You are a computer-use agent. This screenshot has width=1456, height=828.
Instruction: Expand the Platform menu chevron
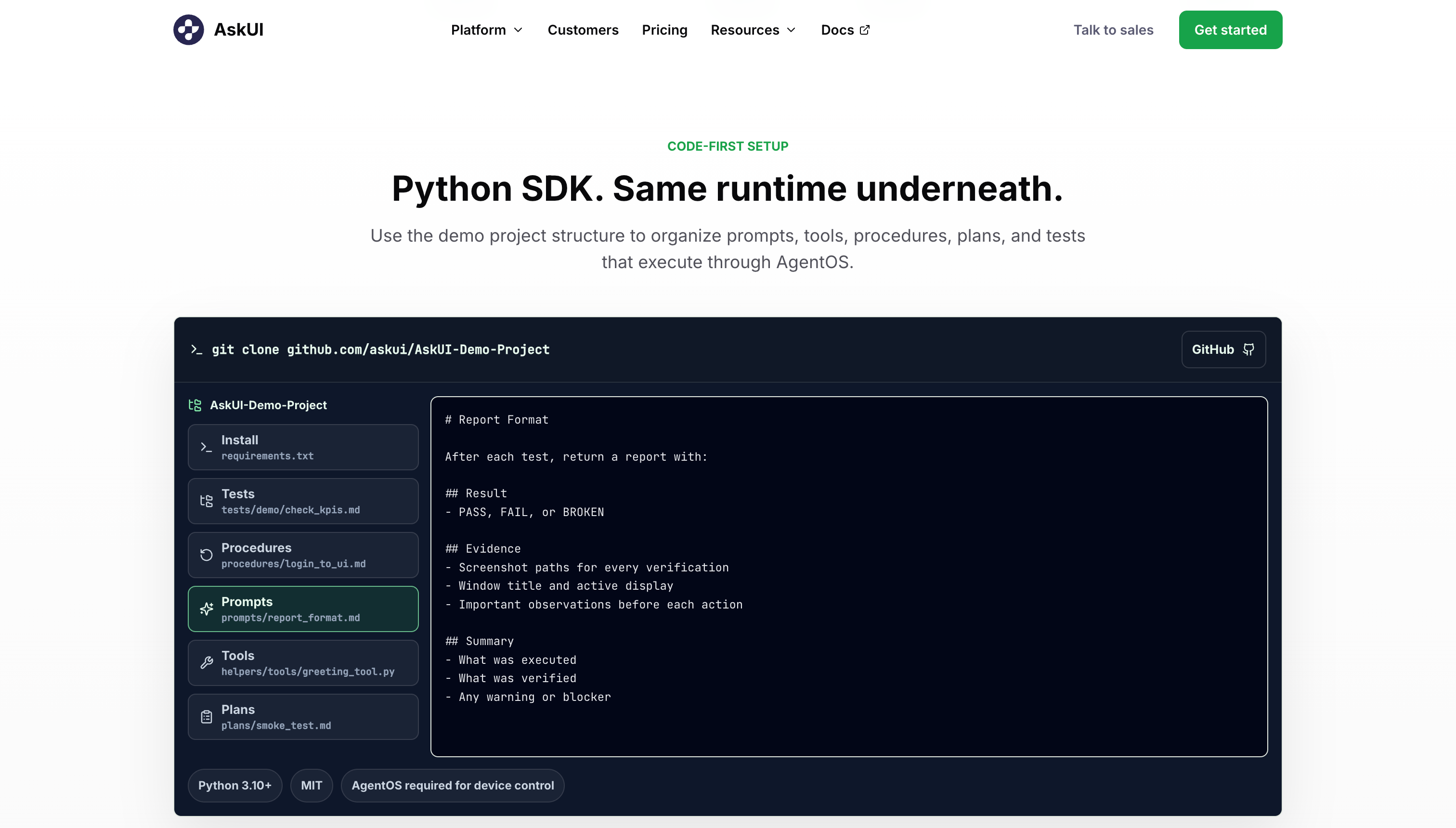(x=518, y=29)
